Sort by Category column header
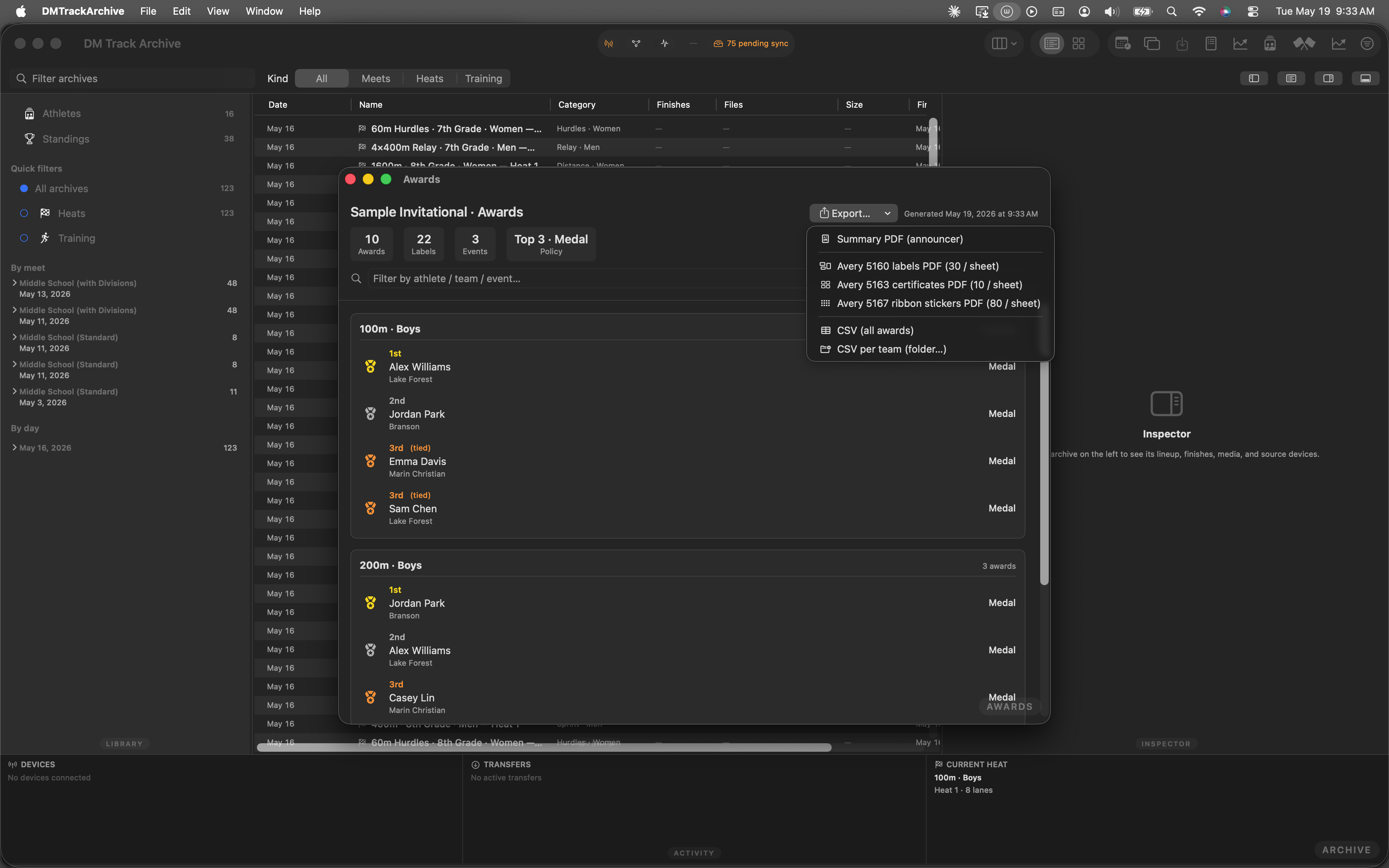The width and height of the screenshot is (1389, 868). (600, 105)
